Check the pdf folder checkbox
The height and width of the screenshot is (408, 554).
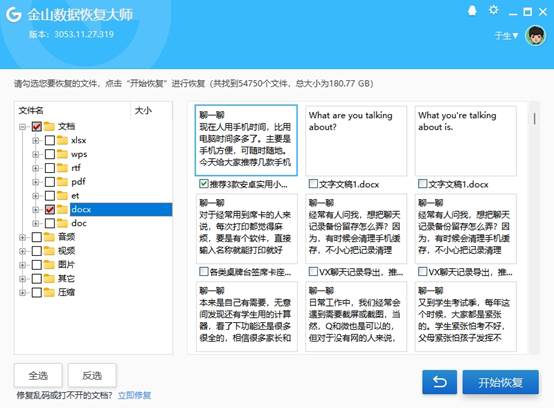(50, 182)
